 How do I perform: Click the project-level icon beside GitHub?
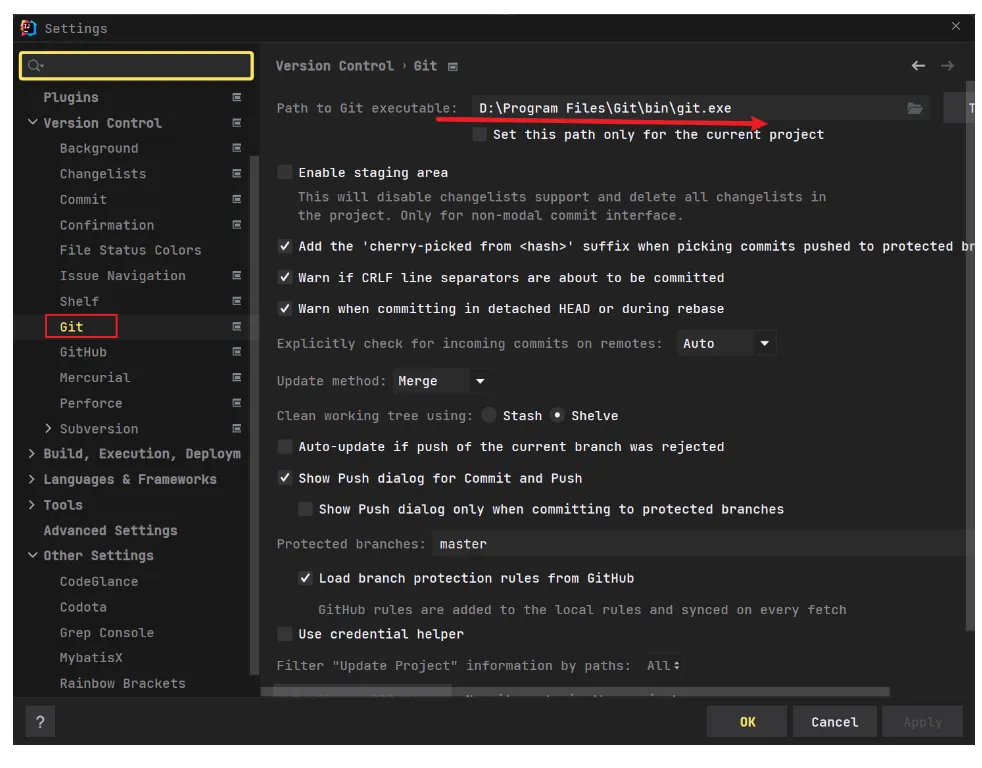237,351
